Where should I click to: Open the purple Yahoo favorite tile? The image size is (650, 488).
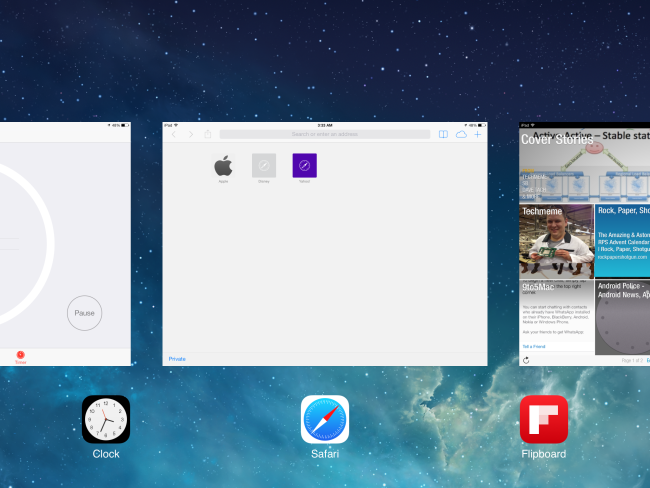coord(304,166)
